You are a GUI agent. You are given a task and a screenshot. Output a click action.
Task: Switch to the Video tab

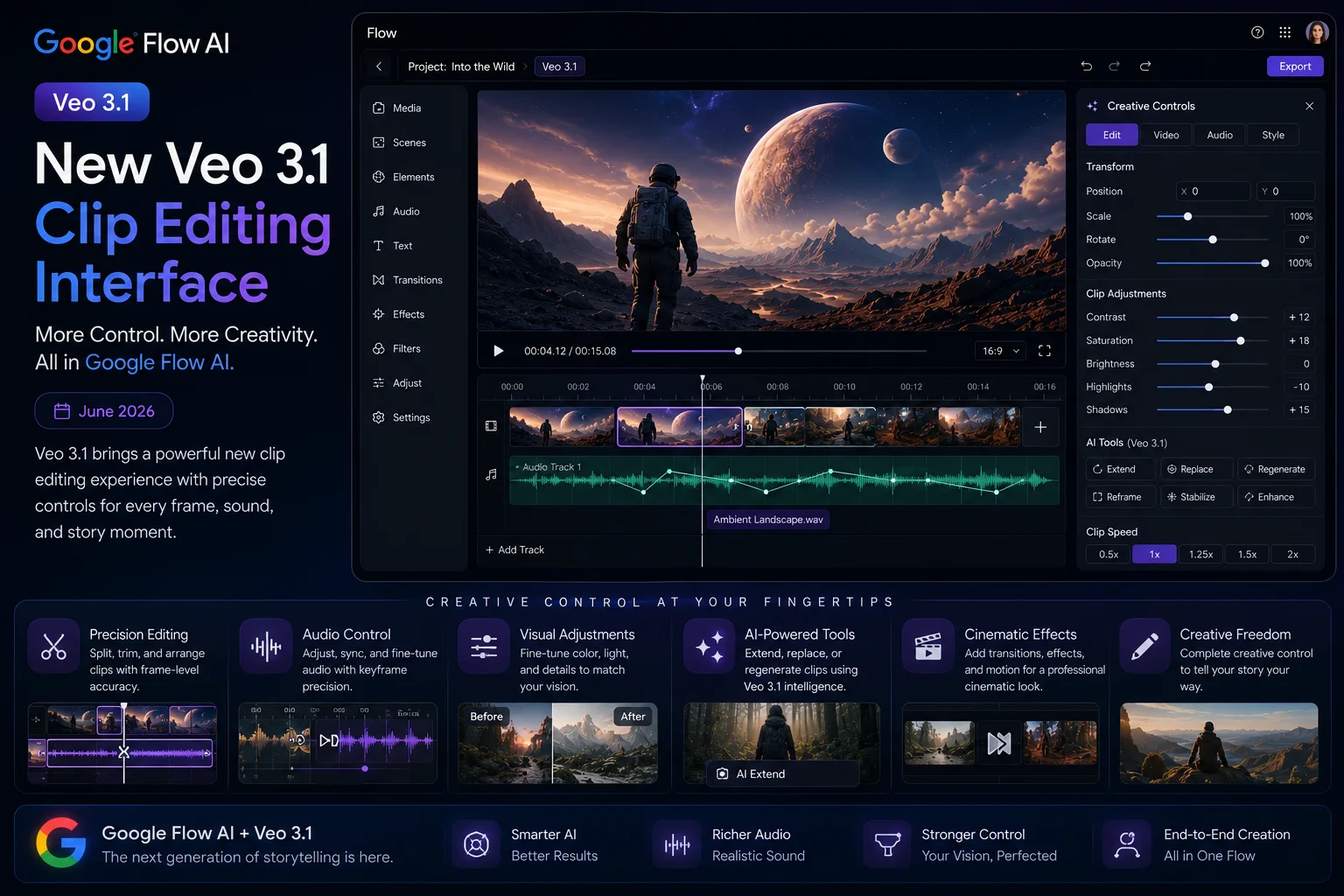tap(1165, 135)
